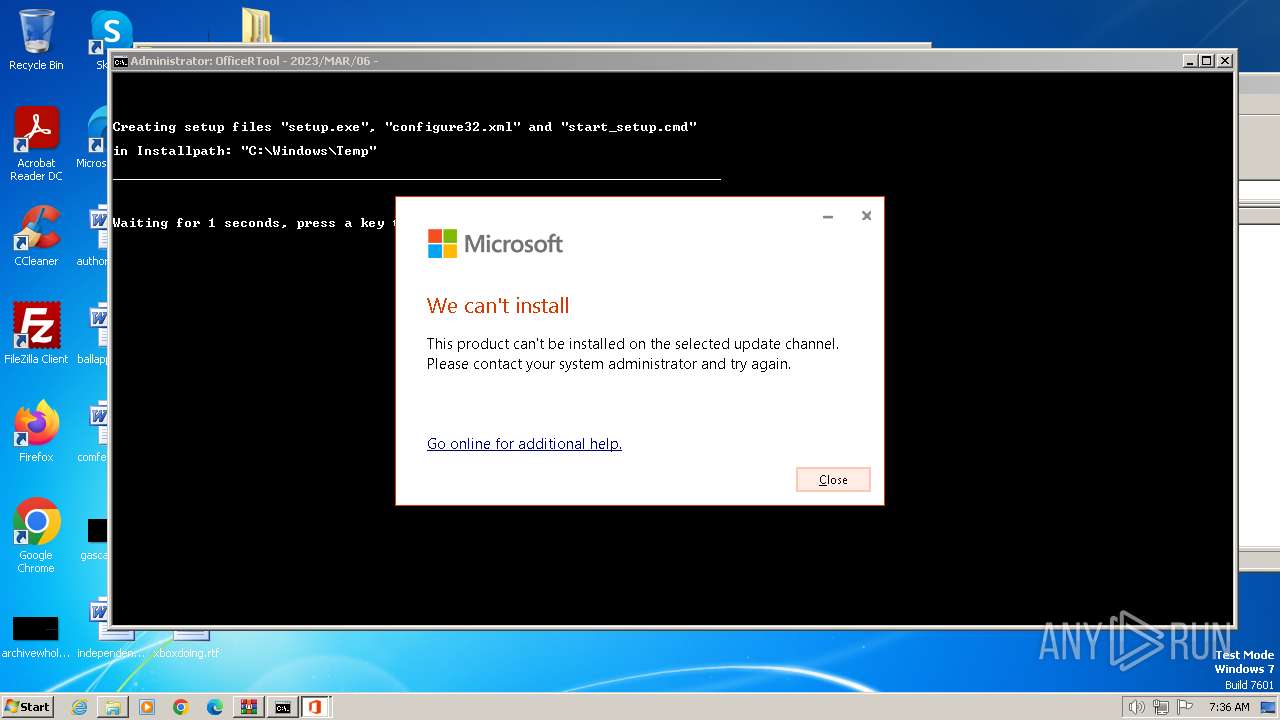Launch Windows Media Player from taskbar

[x=147, y=707]
